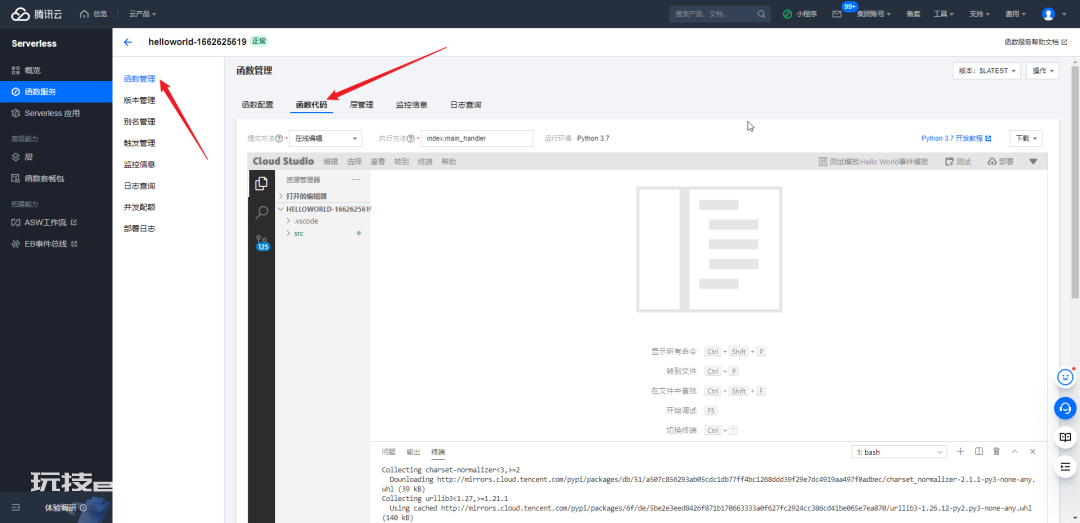
Task: Switch to the 监控信息 tab
Action: point(411,105)
